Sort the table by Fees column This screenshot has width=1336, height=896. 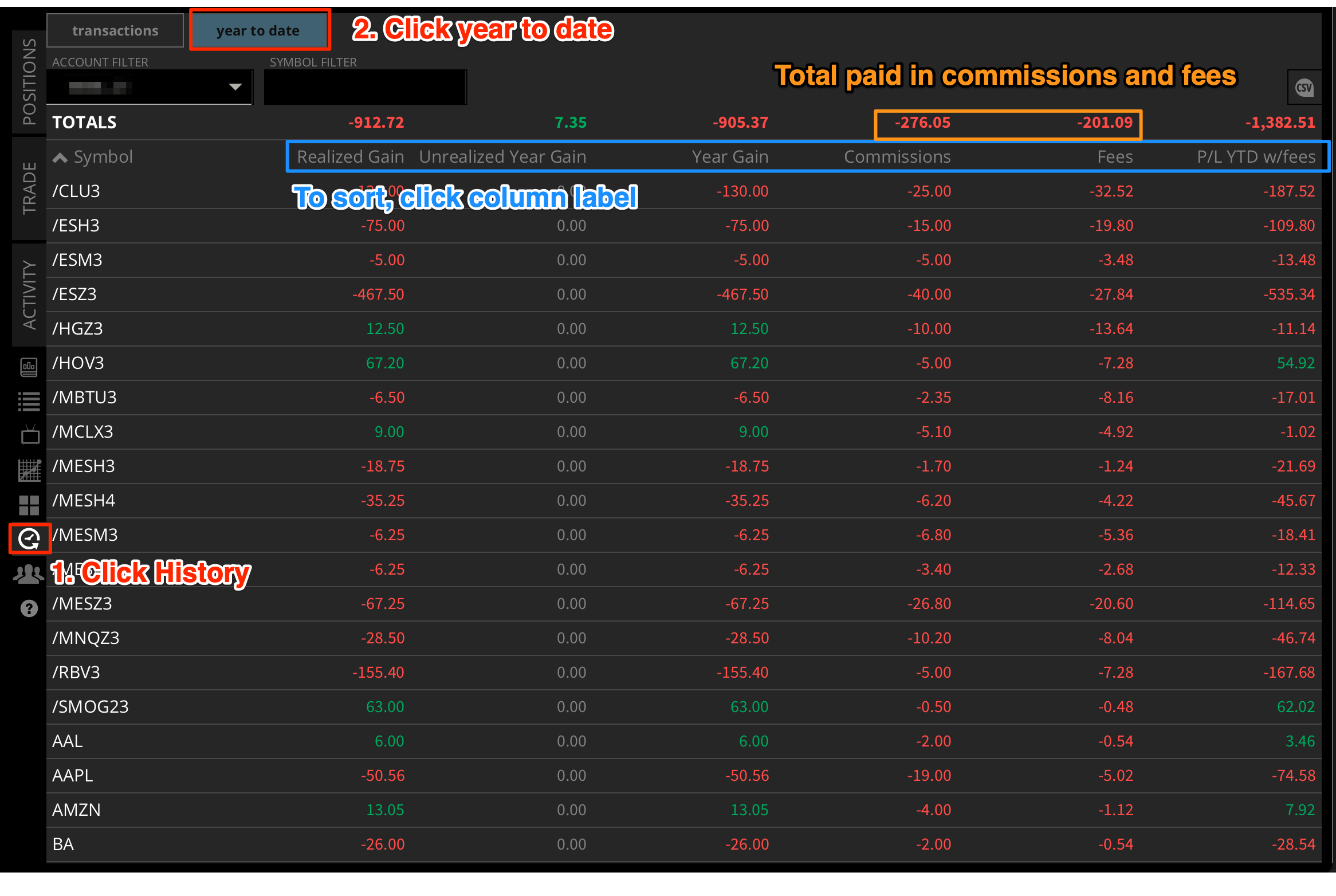pyautogui.click(x=1115, y=156)
